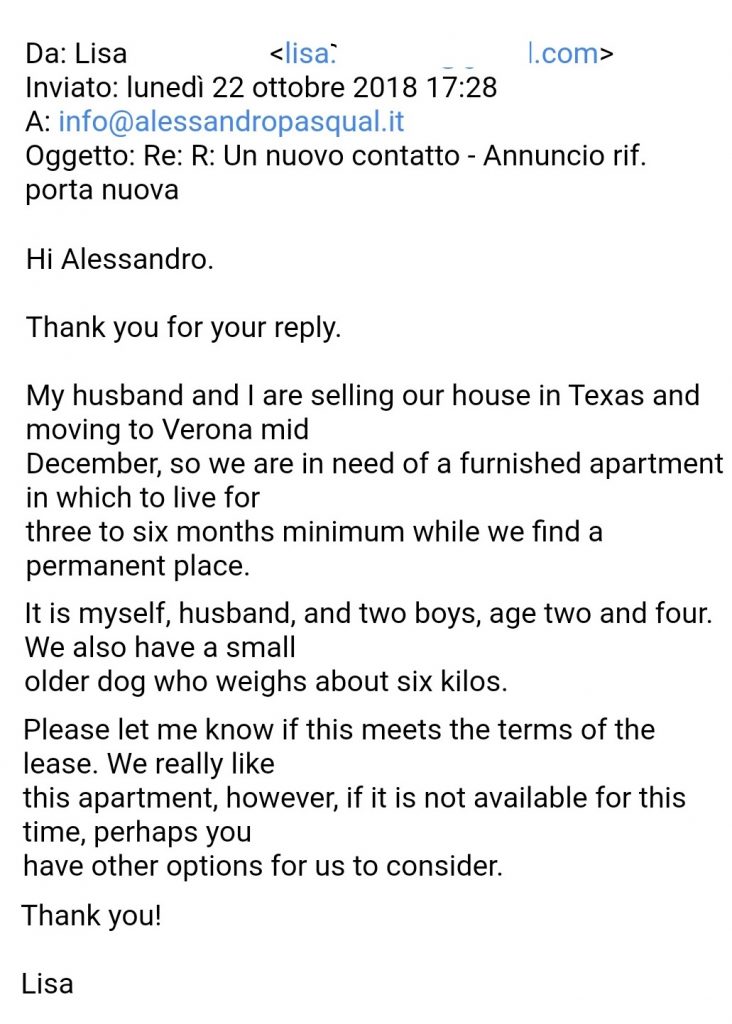Click the sentence mentioning two boys' ages
Image resolution: width=732 pixels, height=1024 pixels.
368,614
